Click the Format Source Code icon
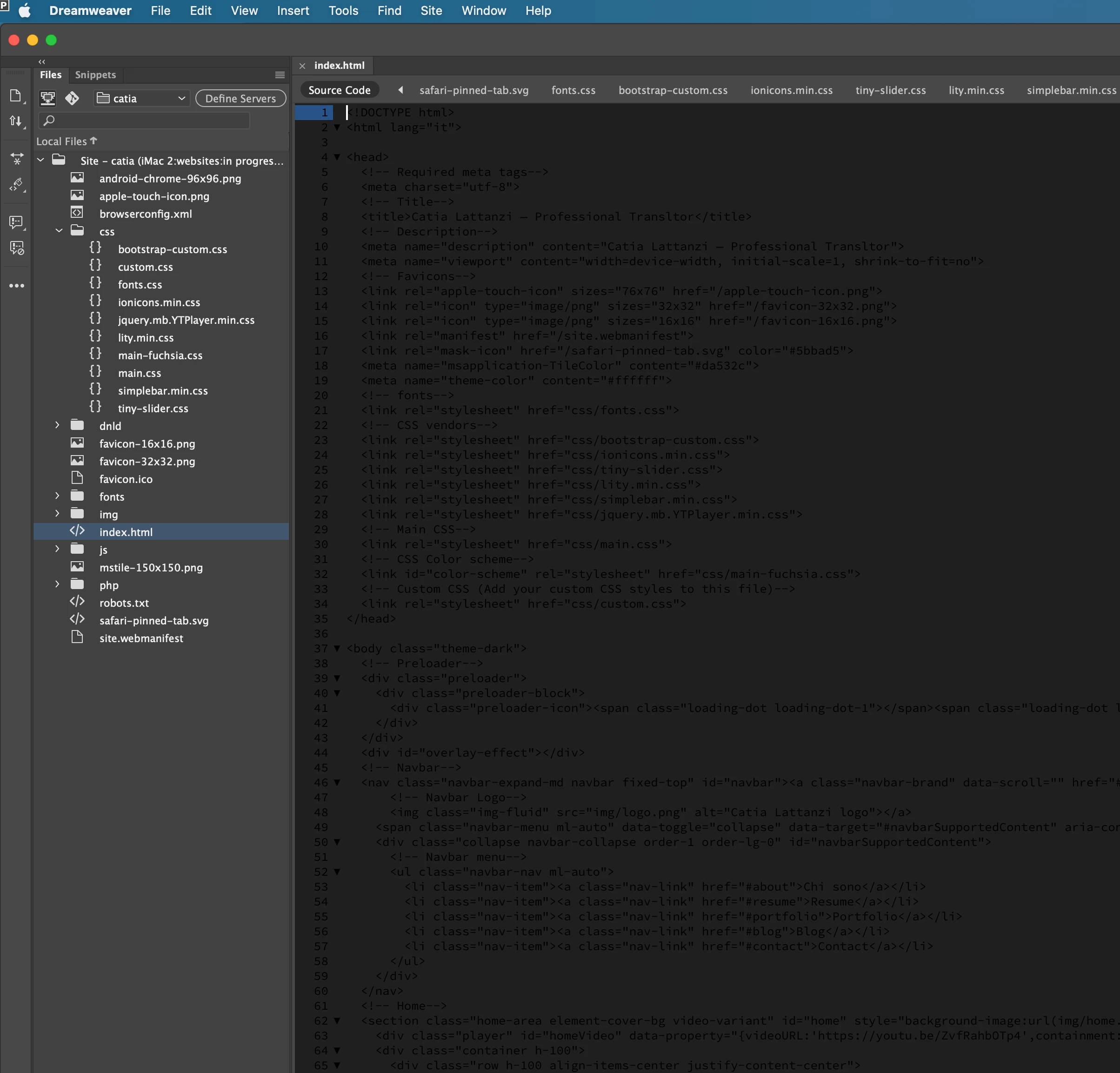 [17, 185]
